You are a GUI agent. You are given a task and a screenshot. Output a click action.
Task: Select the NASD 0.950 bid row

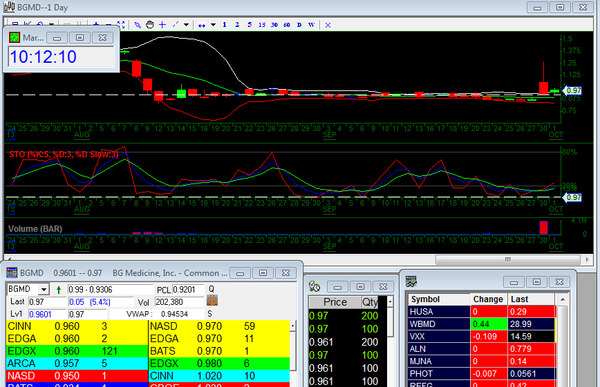point(77,376)
